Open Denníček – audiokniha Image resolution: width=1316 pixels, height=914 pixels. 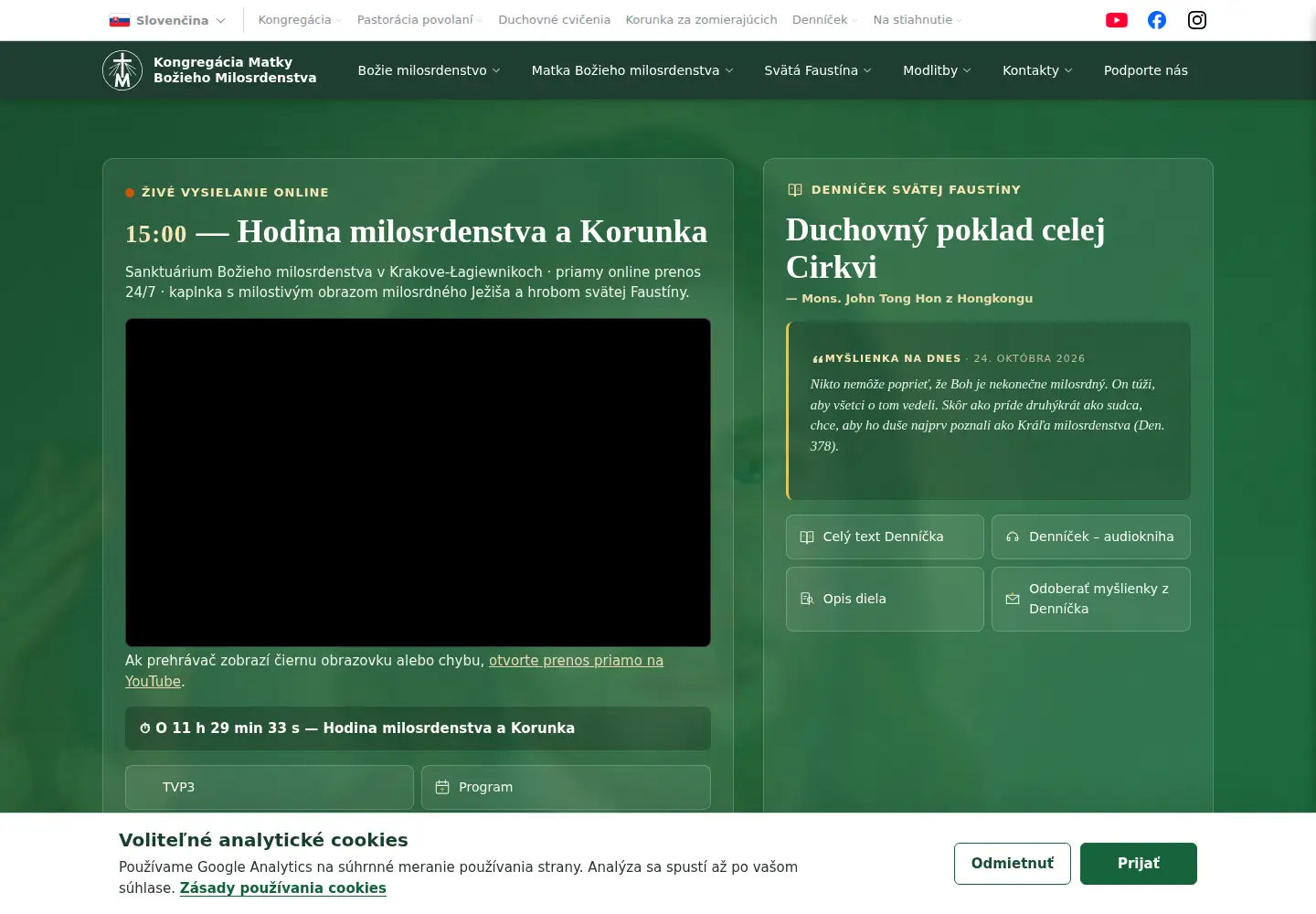tap(1091, 537)
